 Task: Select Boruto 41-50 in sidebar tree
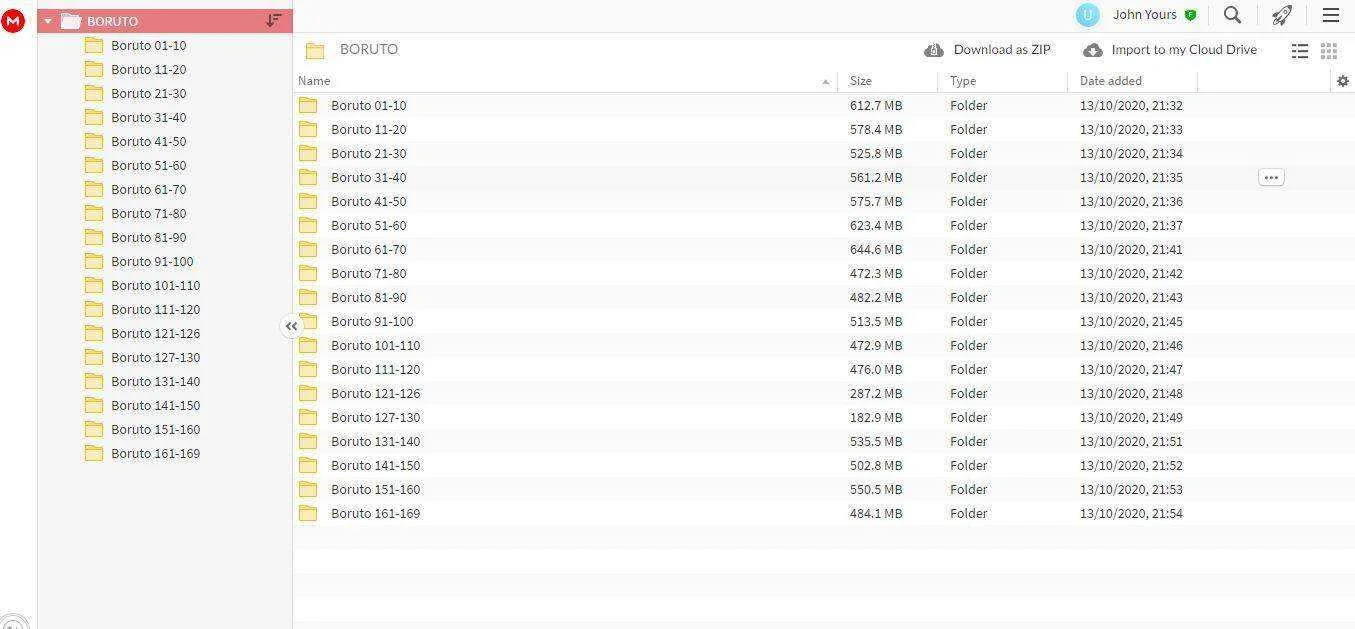tap(148, 141)
